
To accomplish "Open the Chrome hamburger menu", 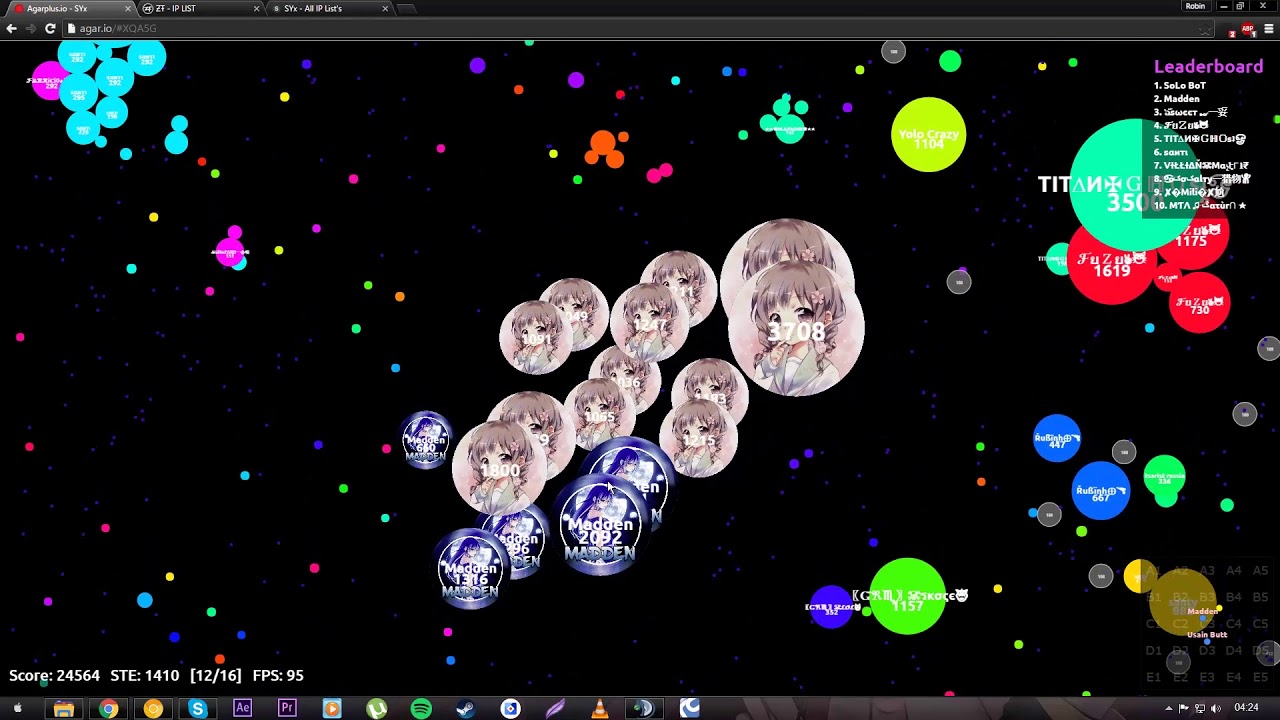I will tap(1270, 29).
